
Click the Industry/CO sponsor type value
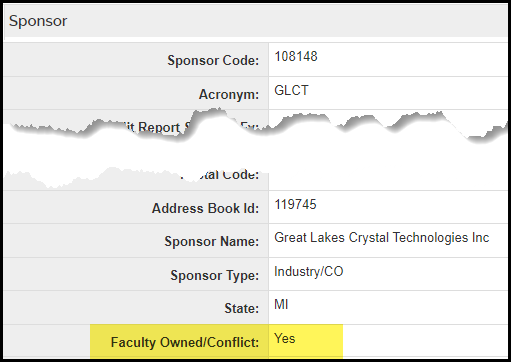click(309, 271)
